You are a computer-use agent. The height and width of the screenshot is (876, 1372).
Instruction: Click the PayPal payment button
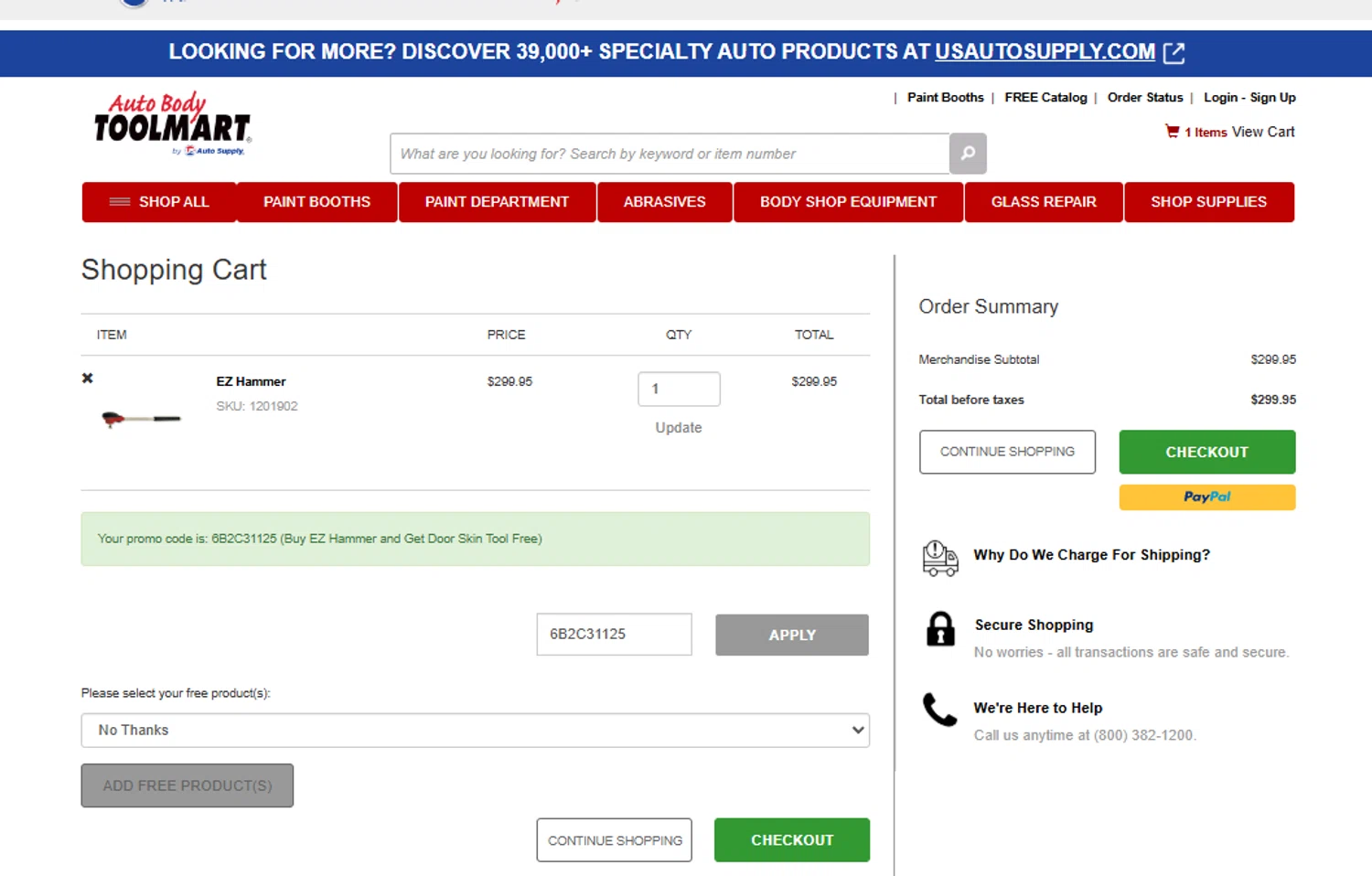click(1207, 497)
